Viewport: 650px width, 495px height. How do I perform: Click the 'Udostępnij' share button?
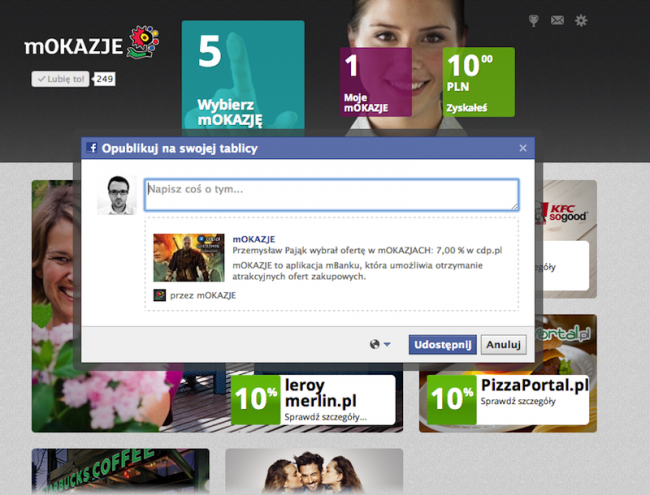tap(442, 345)
